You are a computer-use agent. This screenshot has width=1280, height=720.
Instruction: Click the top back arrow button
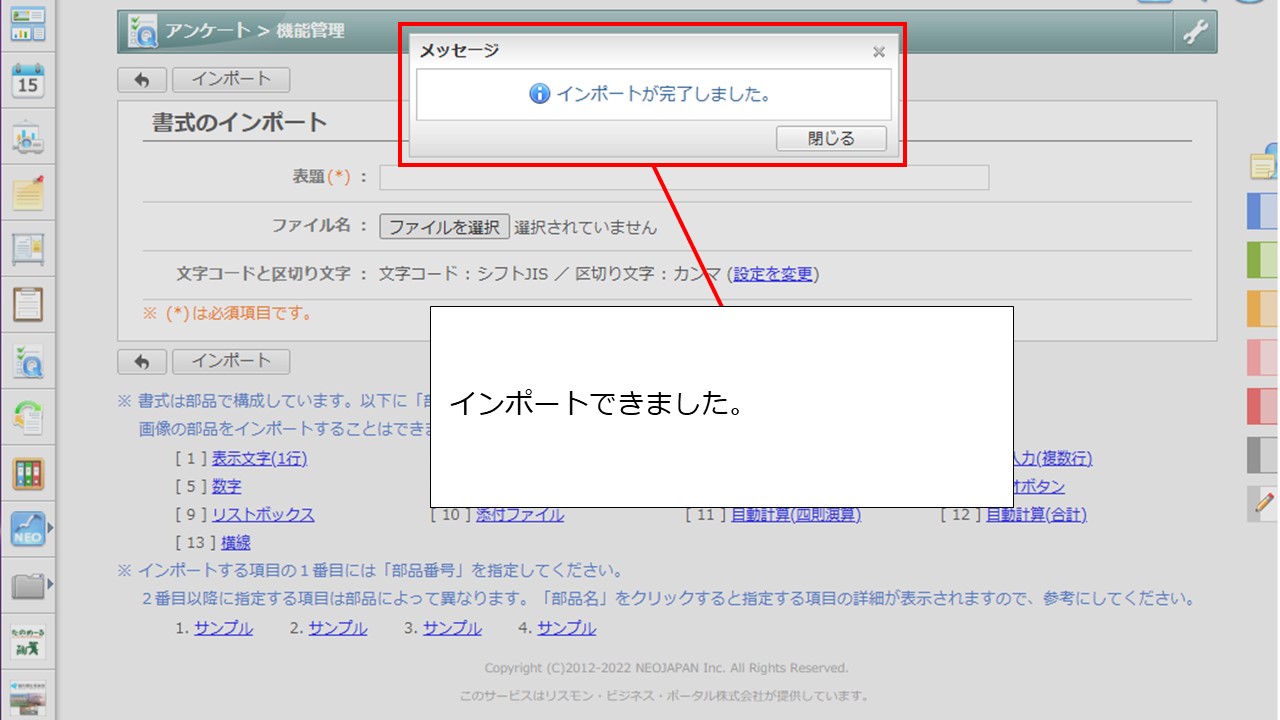[x=142, y=80]
